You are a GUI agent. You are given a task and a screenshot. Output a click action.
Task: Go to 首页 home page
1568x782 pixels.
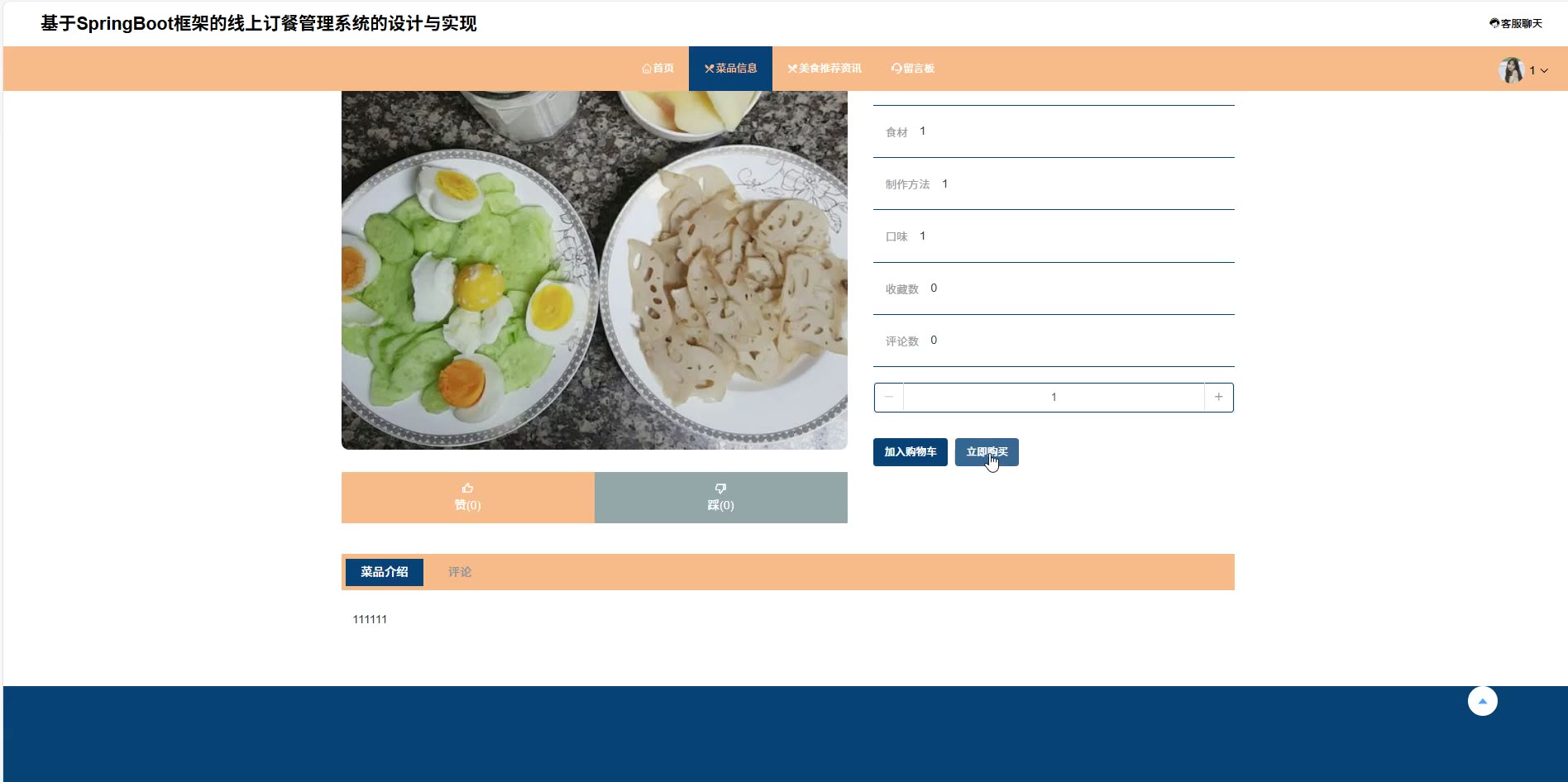tap(657, 69)
